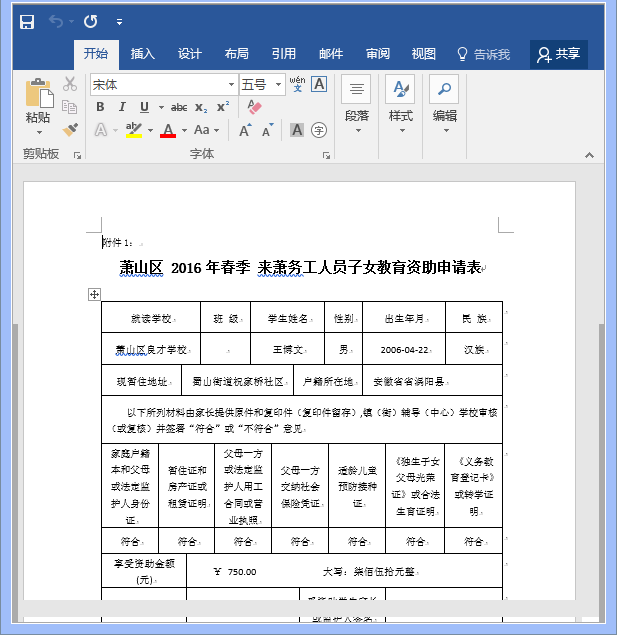617x635 pixels.
Task: Toggle Bold formatting
Action: (x=100, y=107)
